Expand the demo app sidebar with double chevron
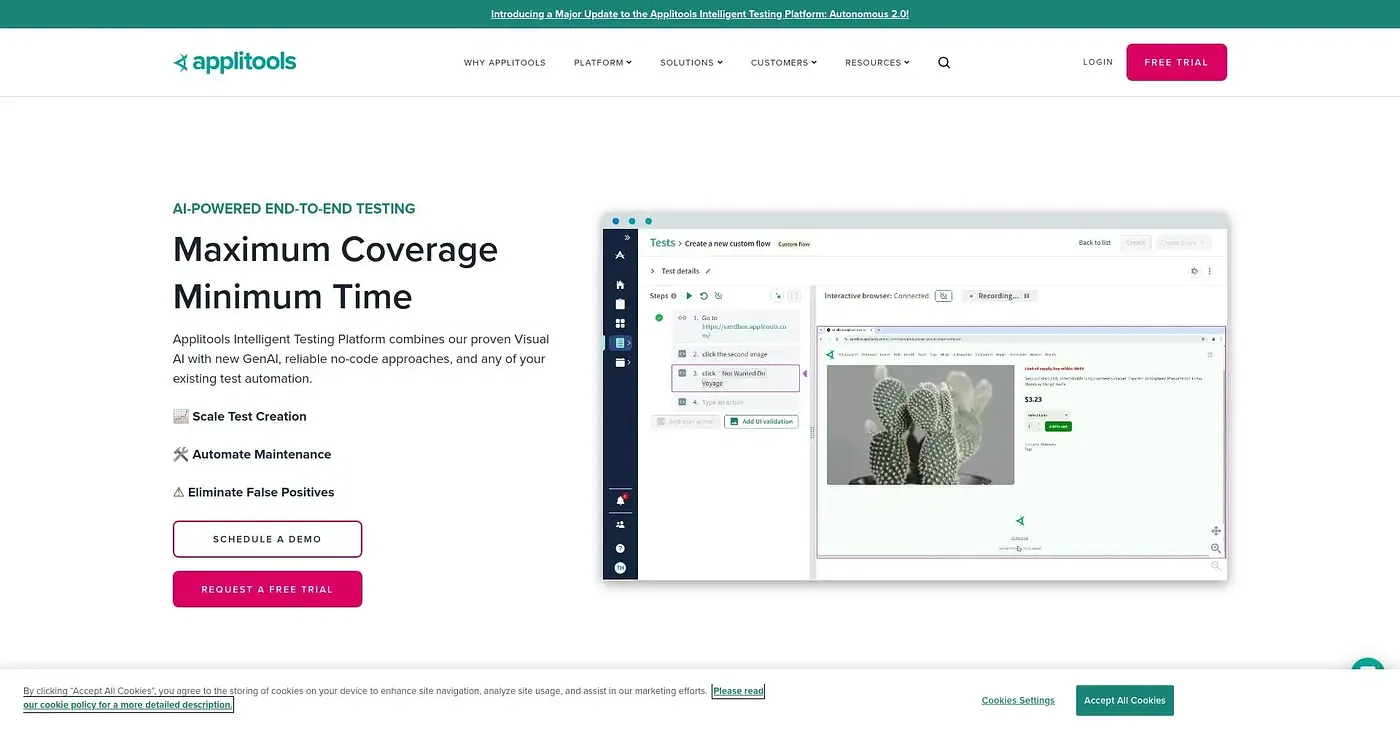 tap(627, 238)
